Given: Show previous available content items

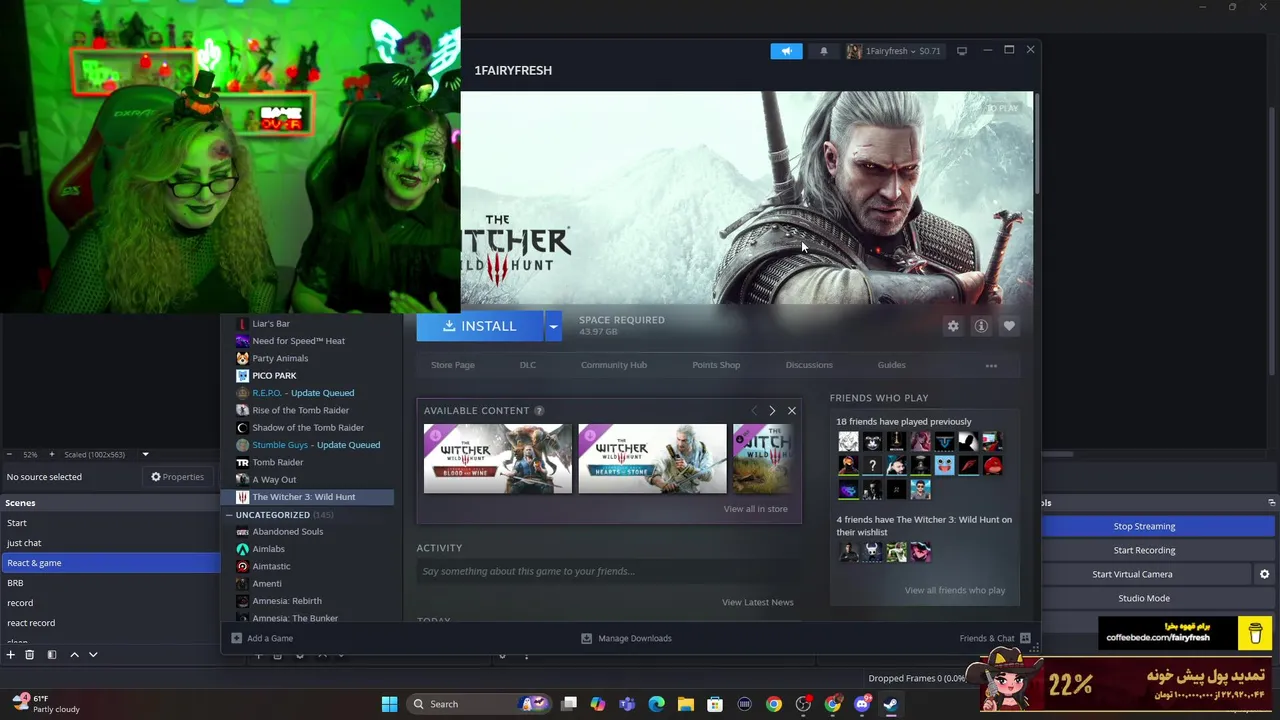Looking at the screenshot, I should click(754, 411).
